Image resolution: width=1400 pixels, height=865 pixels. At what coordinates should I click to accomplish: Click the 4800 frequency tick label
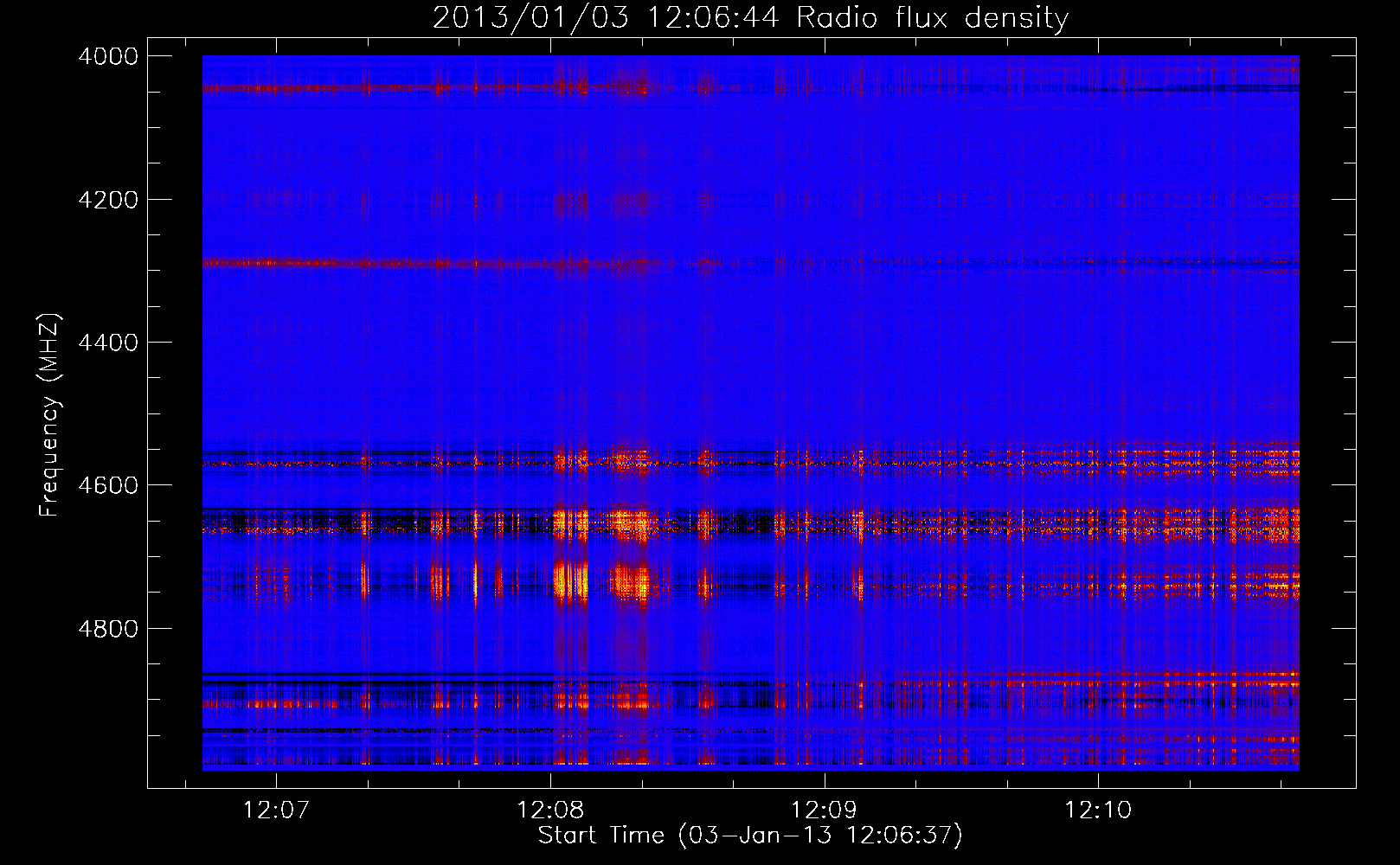point(108,629)
